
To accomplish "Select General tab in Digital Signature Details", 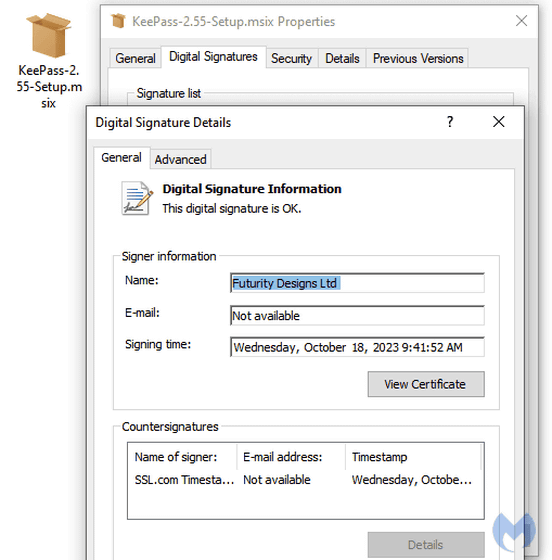I will point(121,157).
